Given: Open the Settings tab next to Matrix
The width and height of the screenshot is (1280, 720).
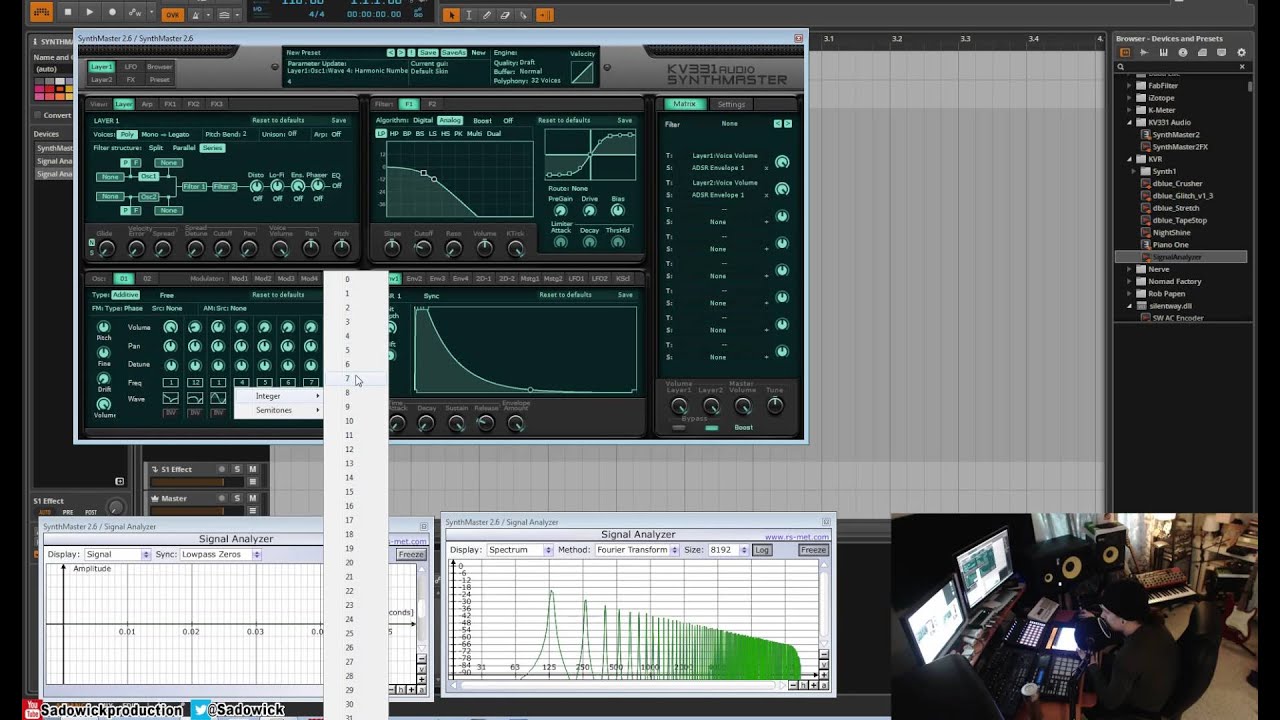Looking at the screenshot, I should click(731, 104).
